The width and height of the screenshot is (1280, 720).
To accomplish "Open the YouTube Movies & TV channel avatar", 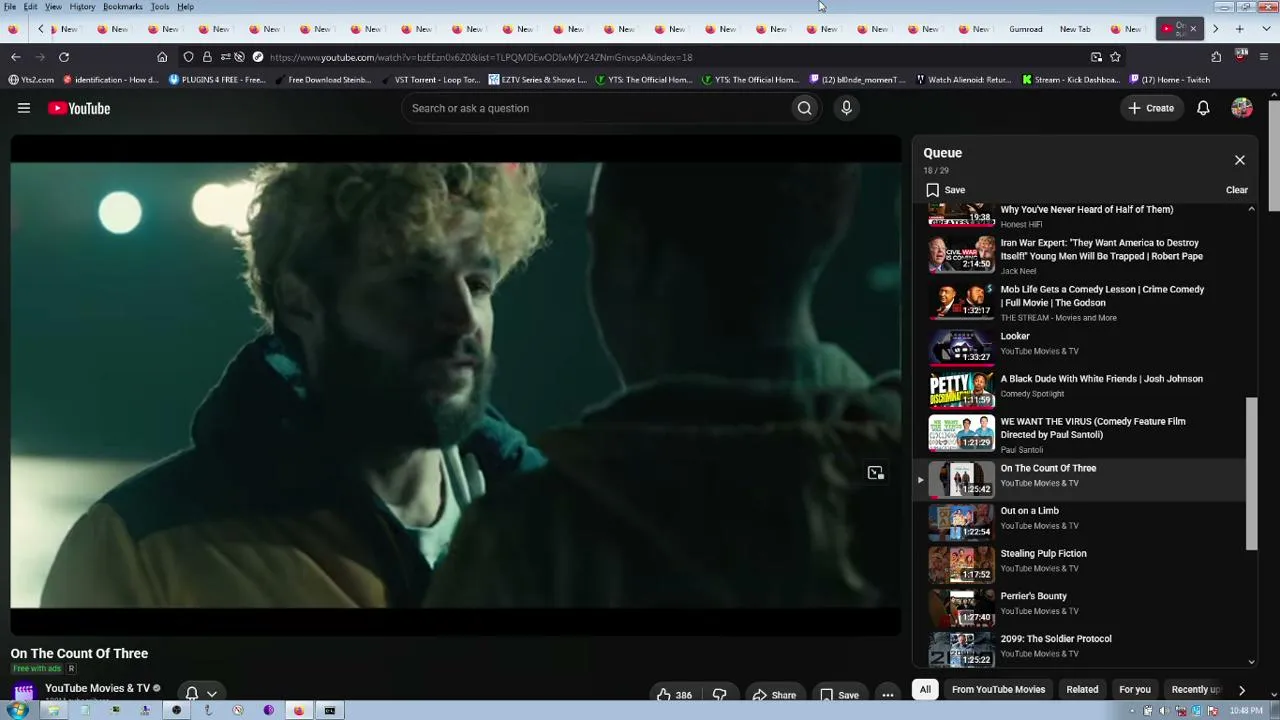I will [24, 691].
